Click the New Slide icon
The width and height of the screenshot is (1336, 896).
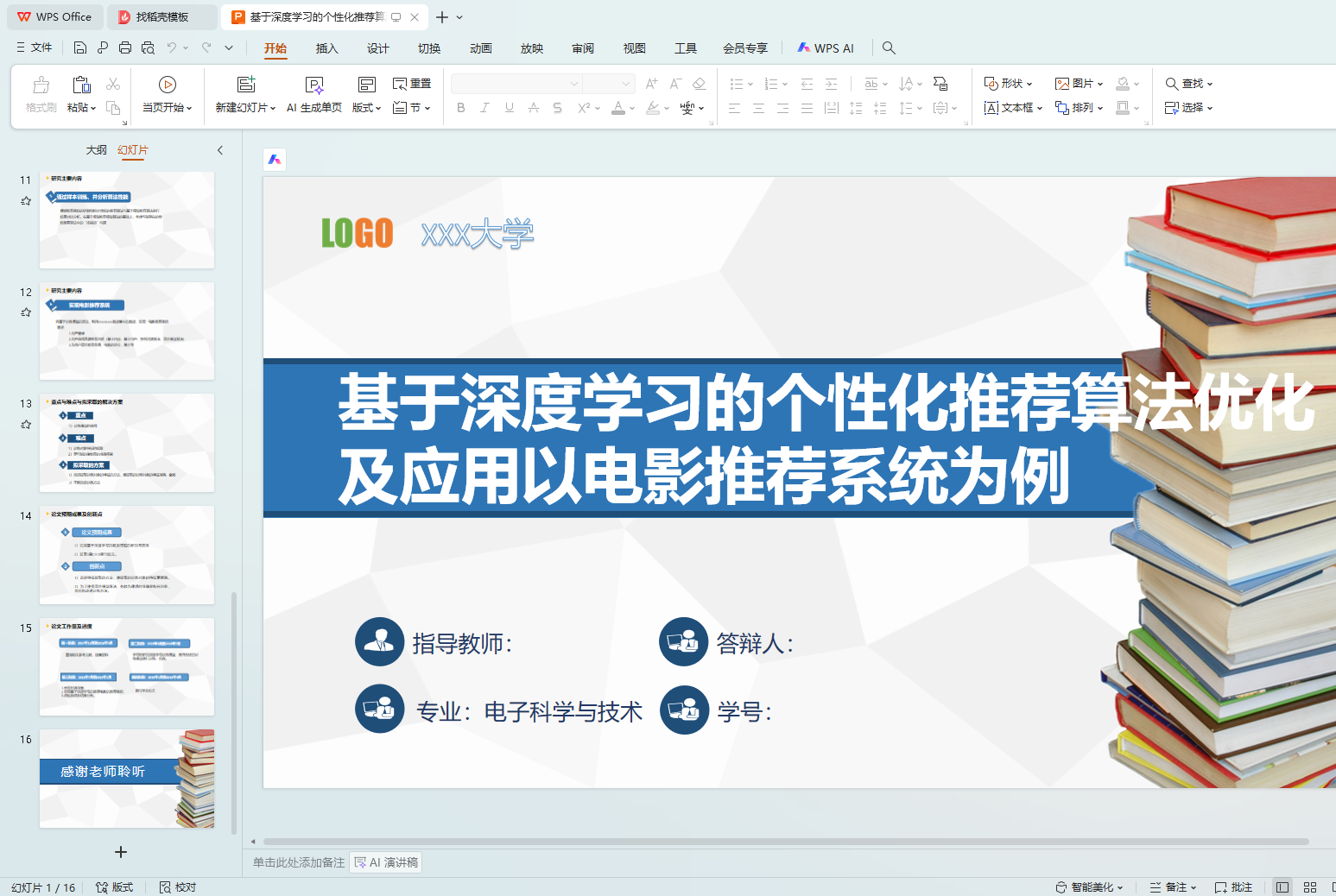[x=246, y=85]
